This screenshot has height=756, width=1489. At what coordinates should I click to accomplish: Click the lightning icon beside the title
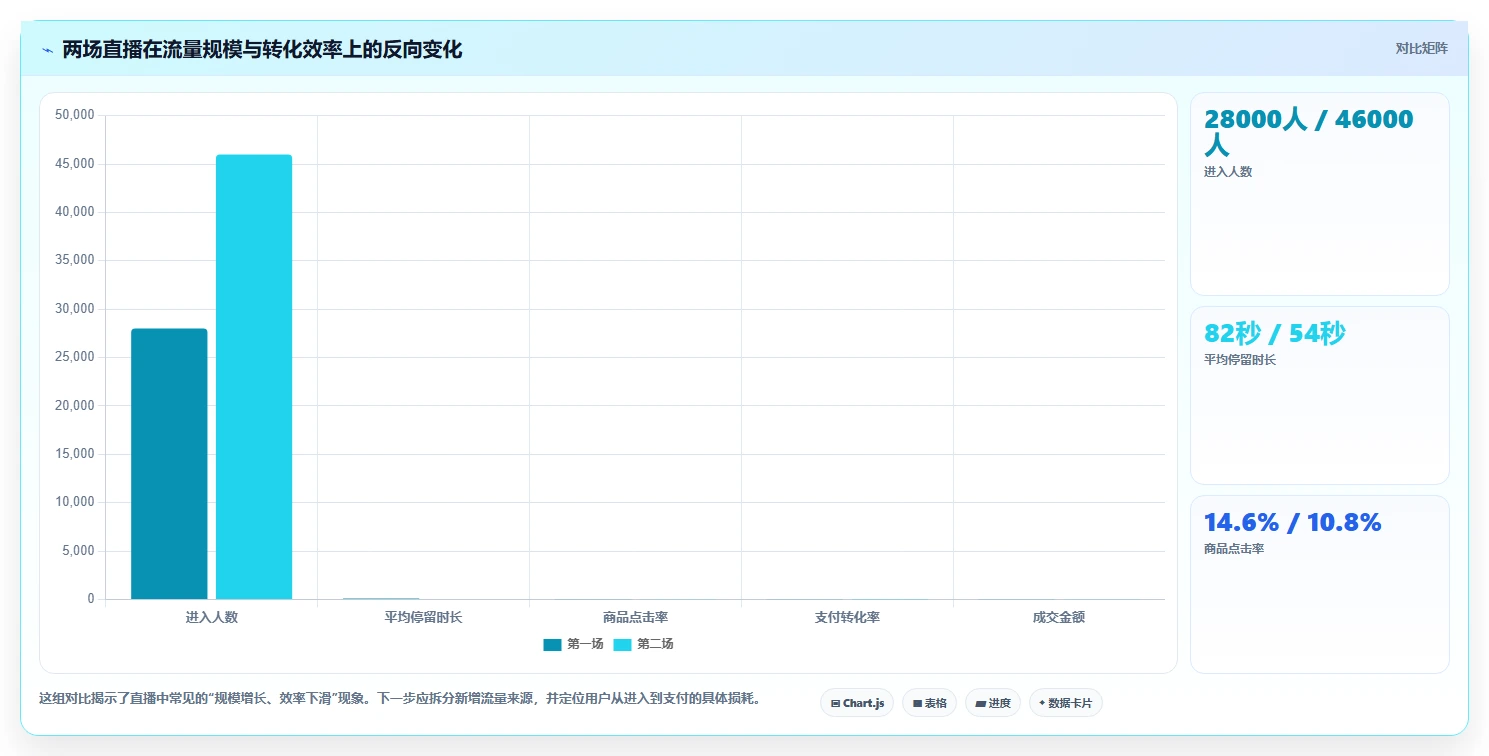tap(47, 50)
